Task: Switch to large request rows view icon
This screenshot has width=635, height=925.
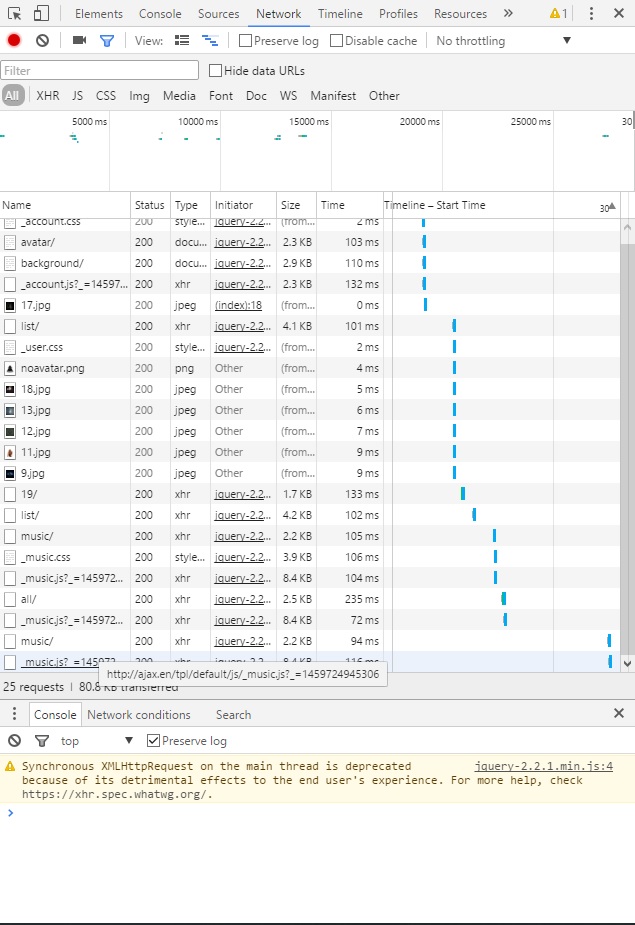Action: pyautogui.click(x=182, y=41)
